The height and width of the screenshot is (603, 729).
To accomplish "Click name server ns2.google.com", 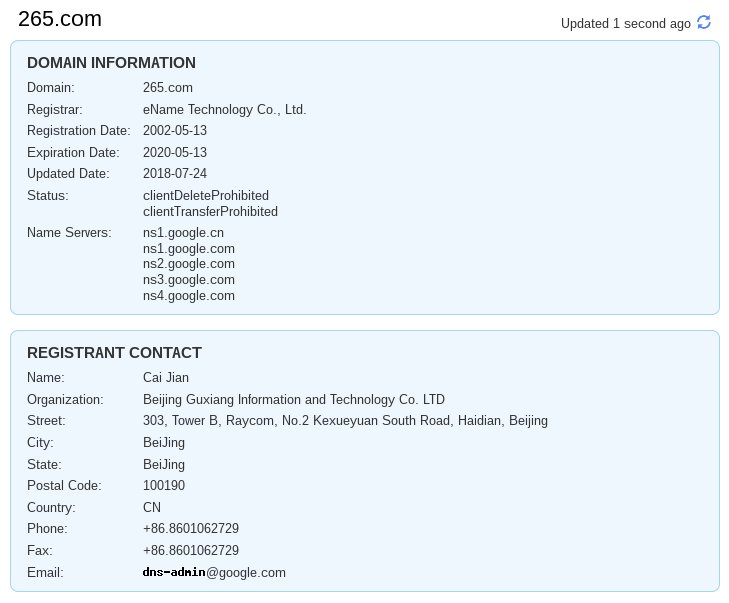I will [x=189, y=264].
